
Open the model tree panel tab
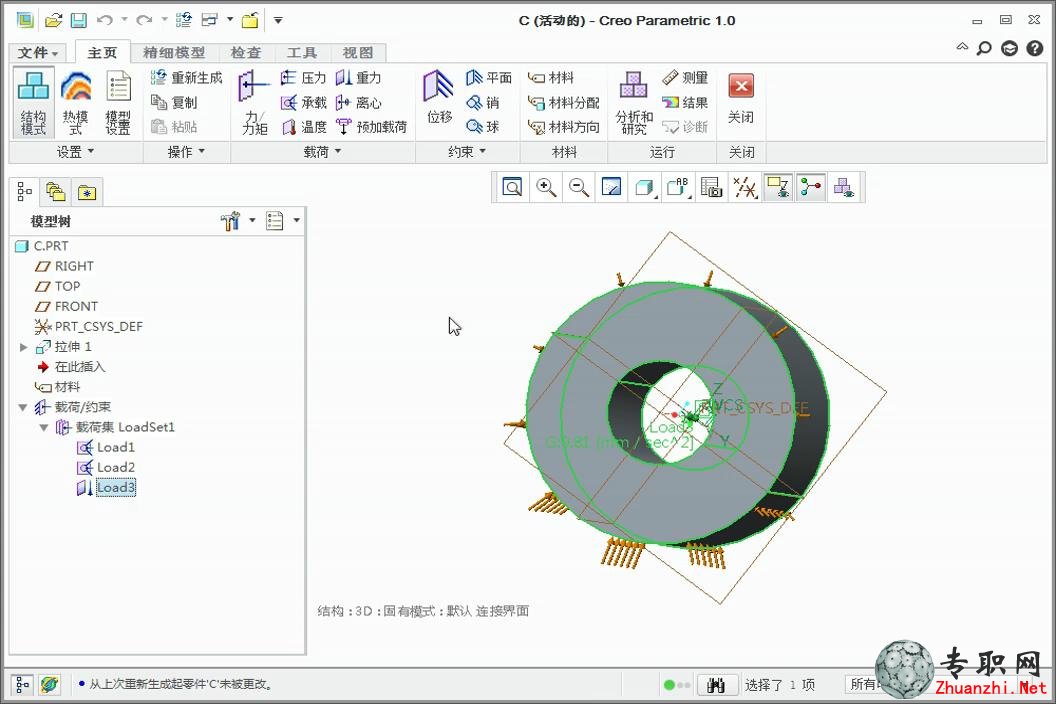pos(24,192)
